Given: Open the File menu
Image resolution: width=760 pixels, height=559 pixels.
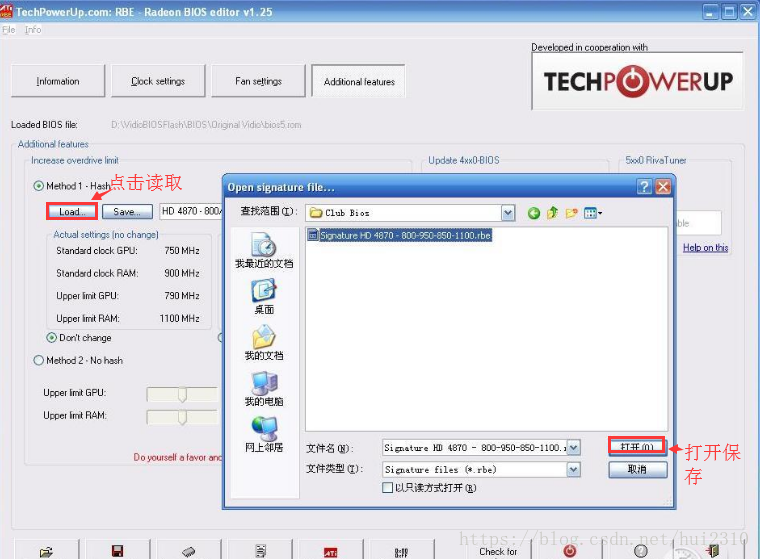Looking at the screenshot, I should 8,30.
